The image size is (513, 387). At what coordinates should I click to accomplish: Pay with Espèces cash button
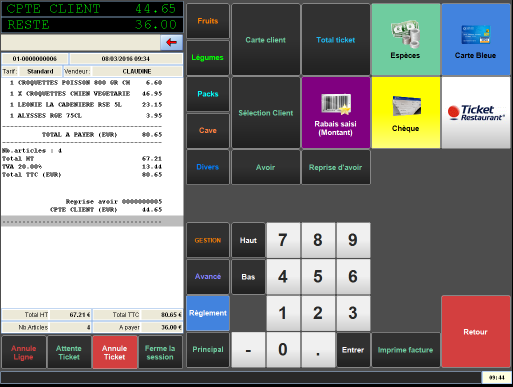tap(406, 39)
